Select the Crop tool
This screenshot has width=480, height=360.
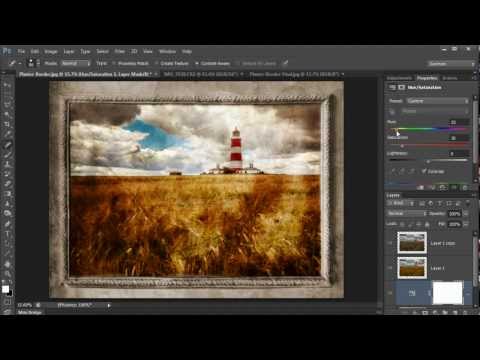coord(7,124)
